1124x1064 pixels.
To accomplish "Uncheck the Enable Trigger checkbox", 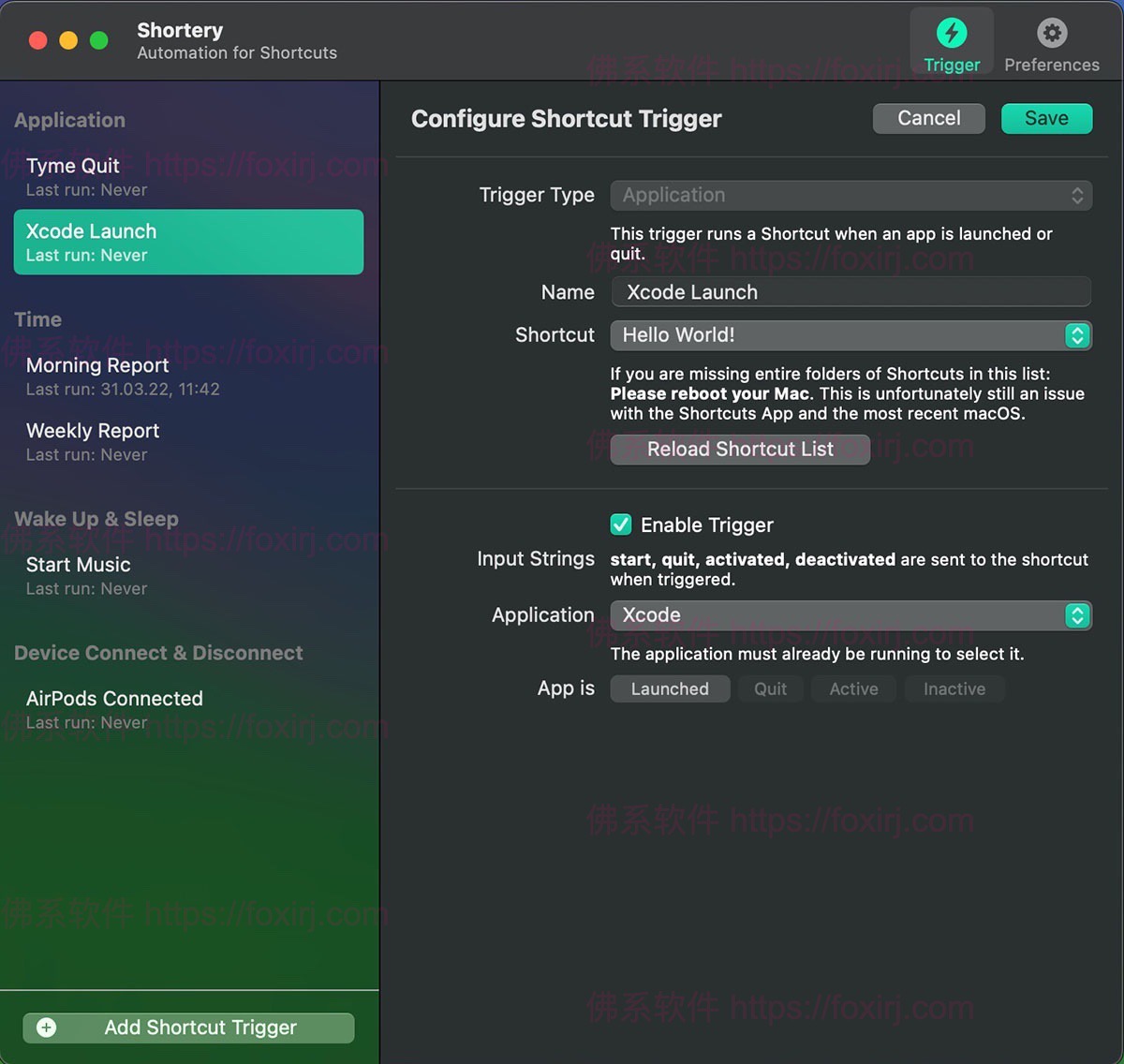I will click(621, 525).
